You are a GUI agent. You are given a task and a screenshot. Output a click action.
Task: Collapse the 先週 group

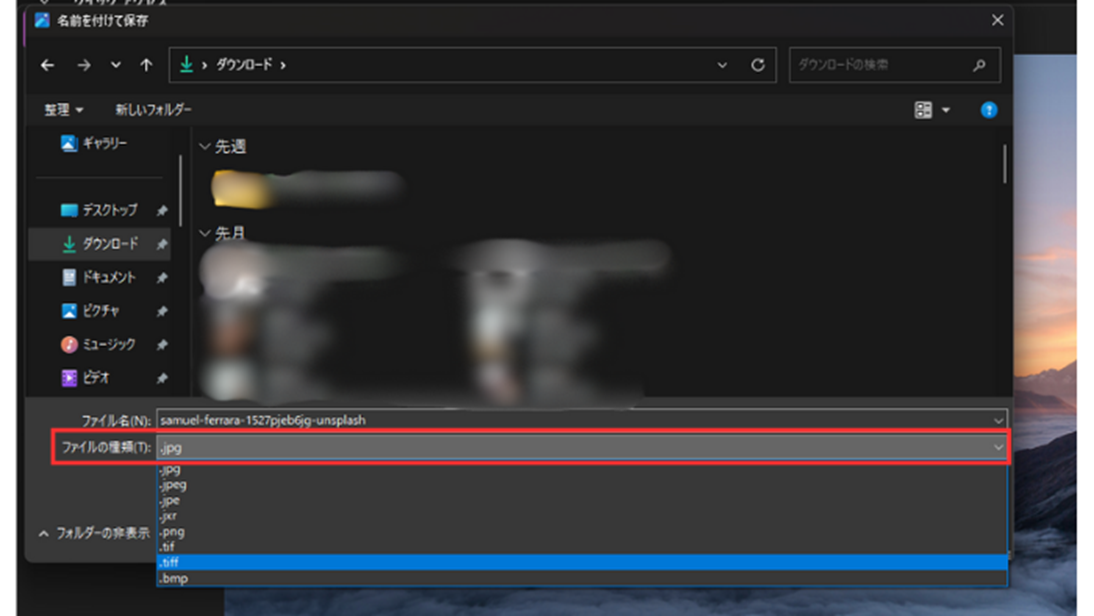(x=205, y=147)
